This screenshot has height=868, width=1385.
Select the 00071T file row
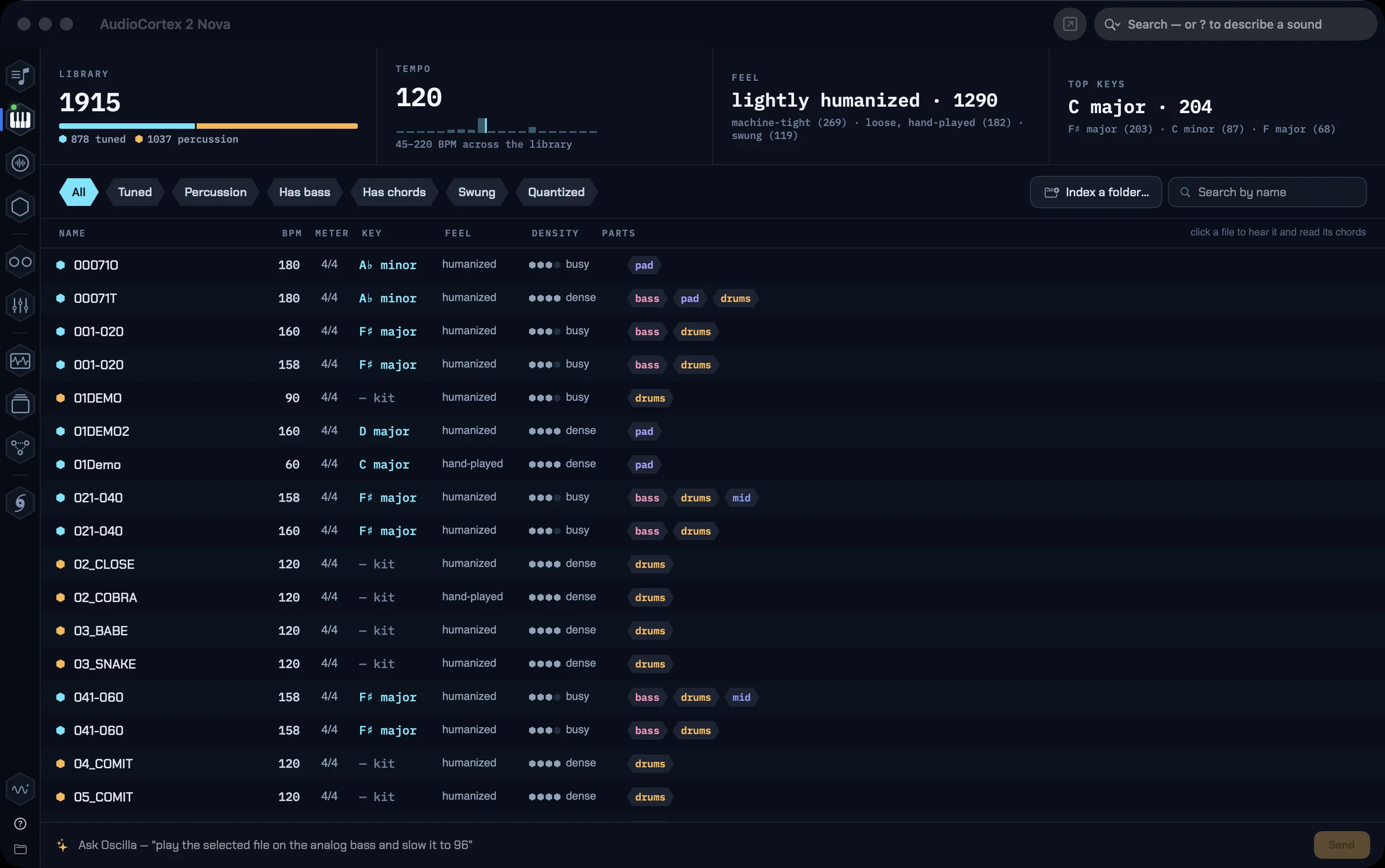tap(712, 298)
